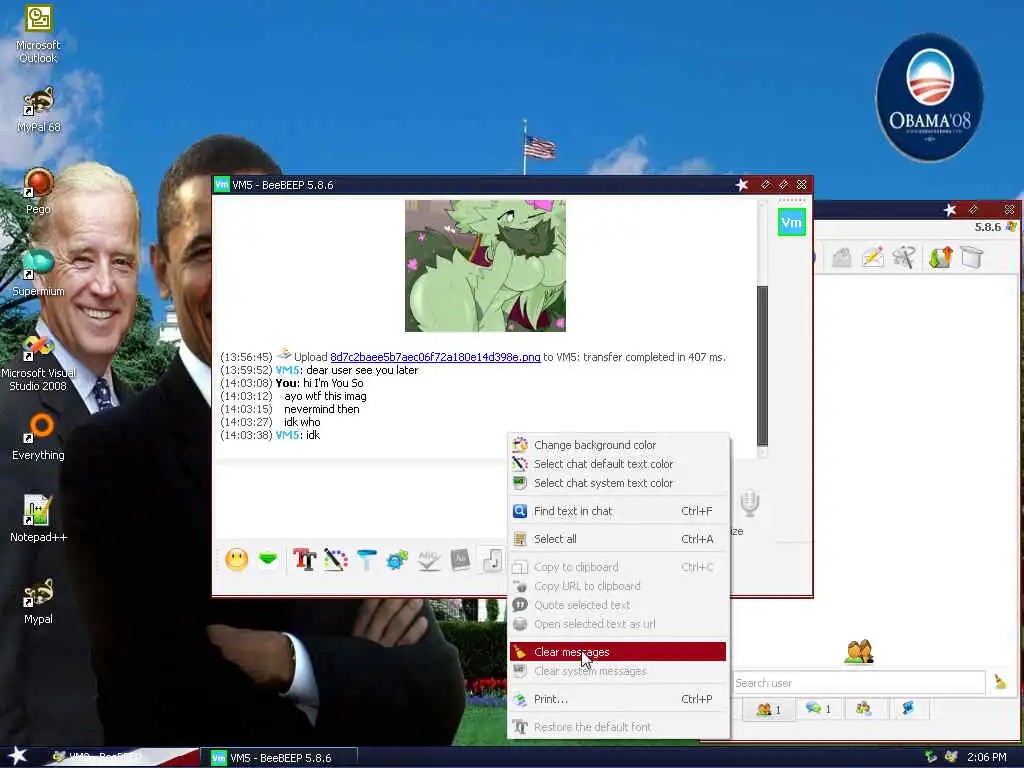Click the "nevermind then" chat message

(321, 409)
